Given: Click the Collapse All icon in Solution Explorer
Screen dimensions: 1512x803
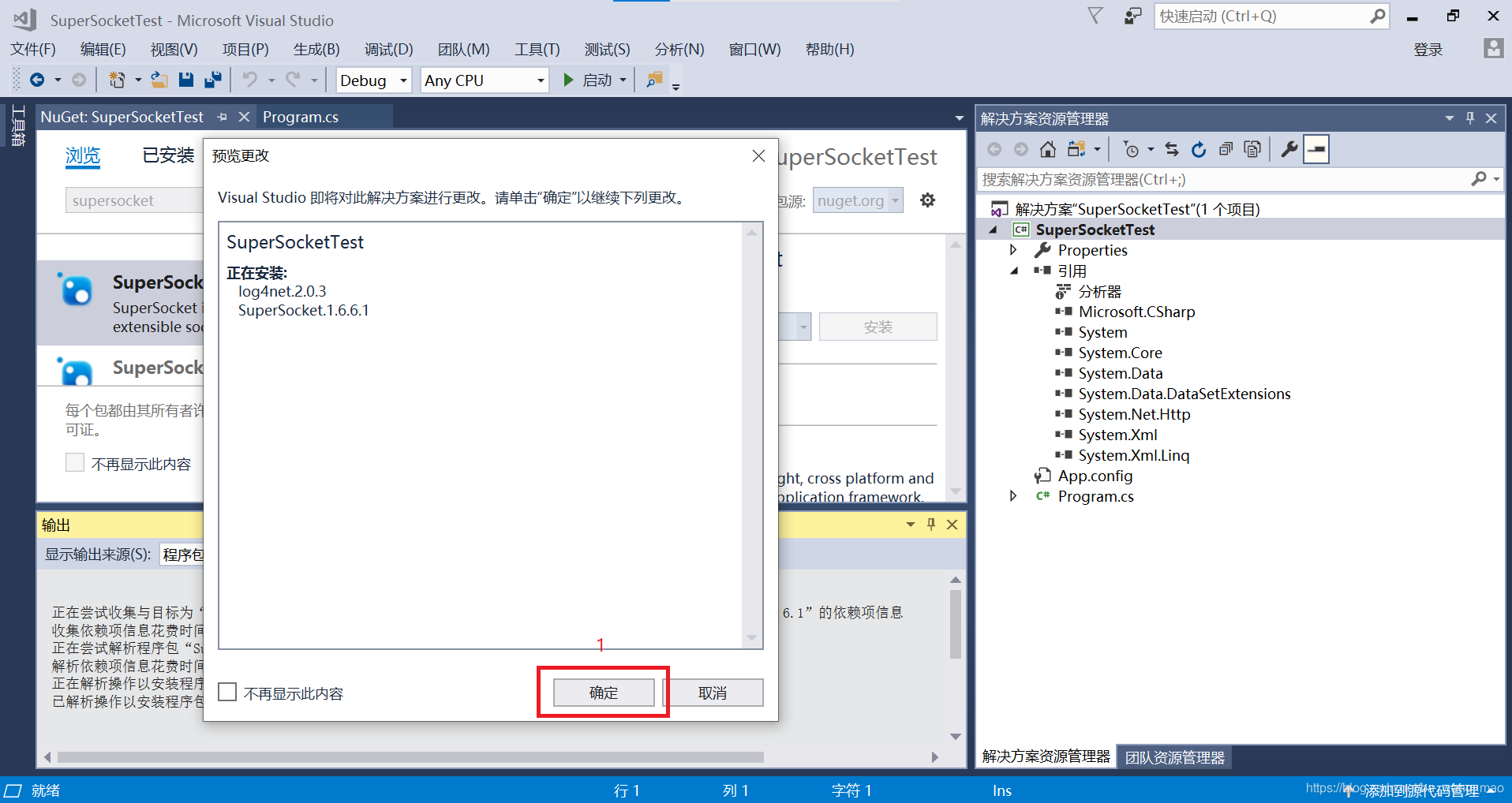Looking at the screenshot, I should (1226, 149).
